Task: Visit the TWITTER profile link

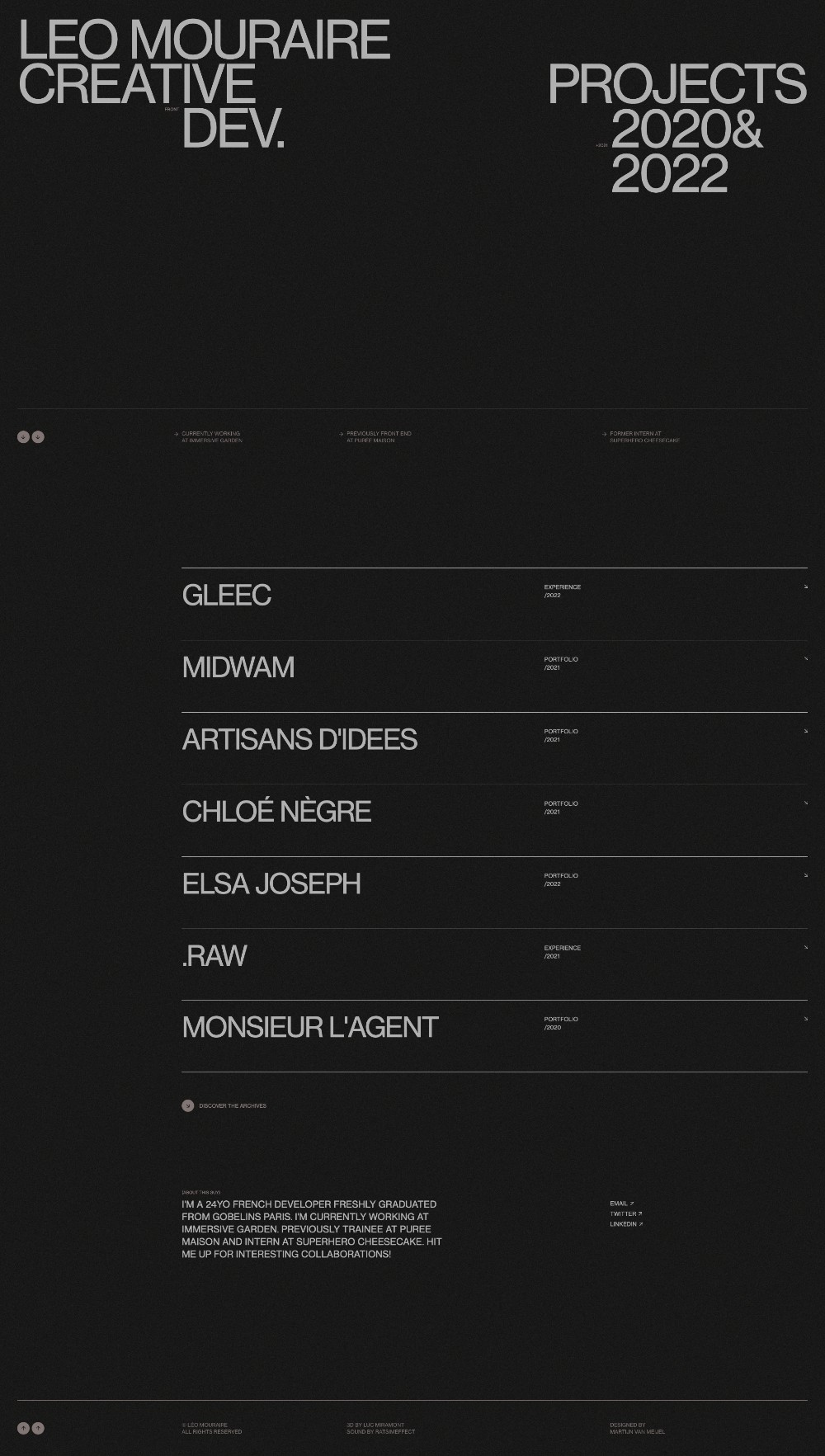Action: (625, 1214)
